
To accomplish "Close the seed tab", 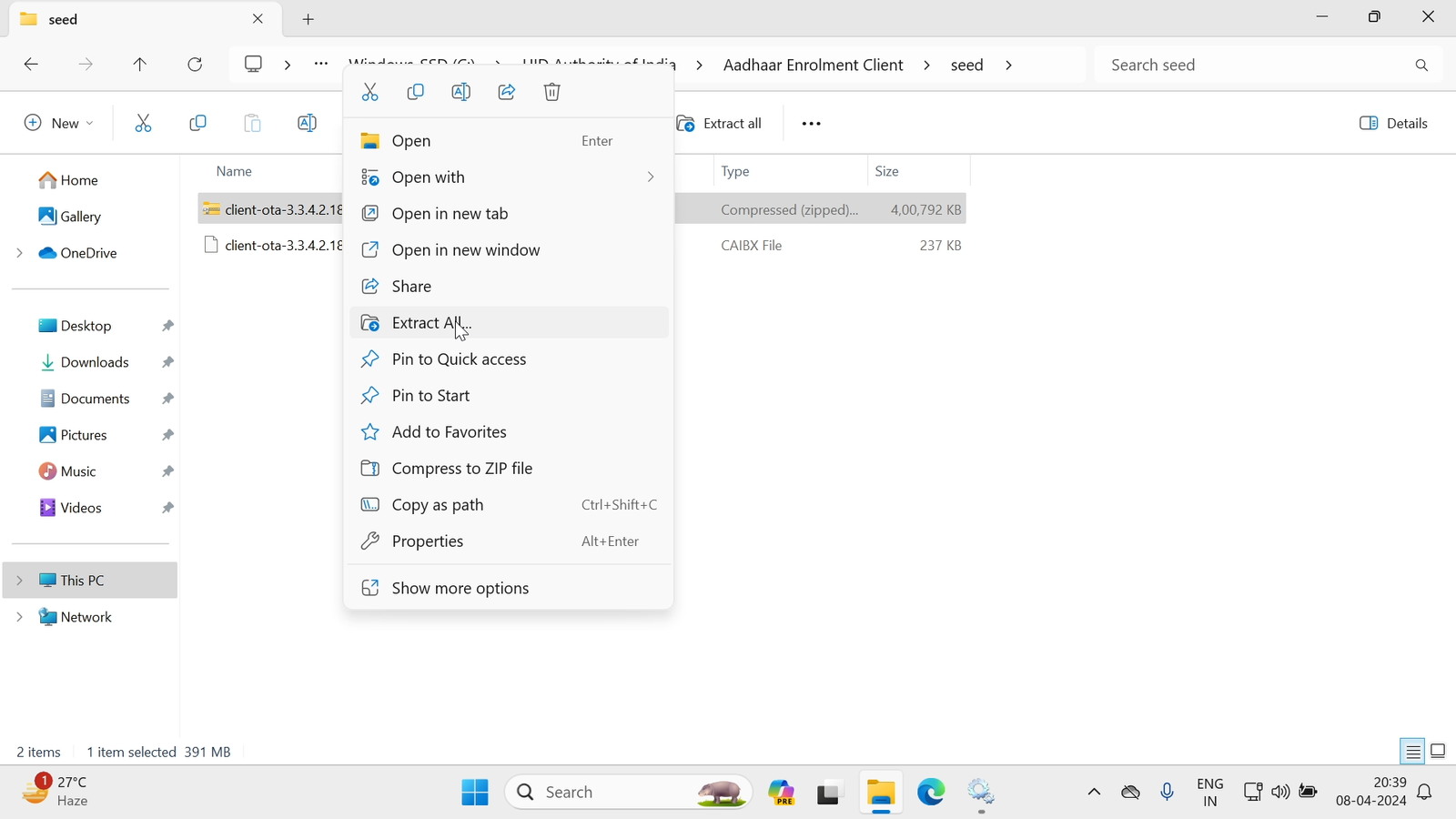I will click(258, 19).
